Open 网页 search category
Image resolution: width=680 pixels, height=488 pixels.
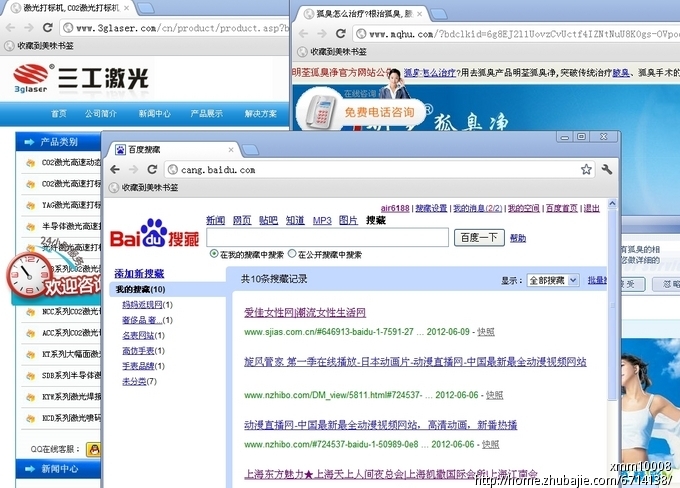(x=242, y=220)
